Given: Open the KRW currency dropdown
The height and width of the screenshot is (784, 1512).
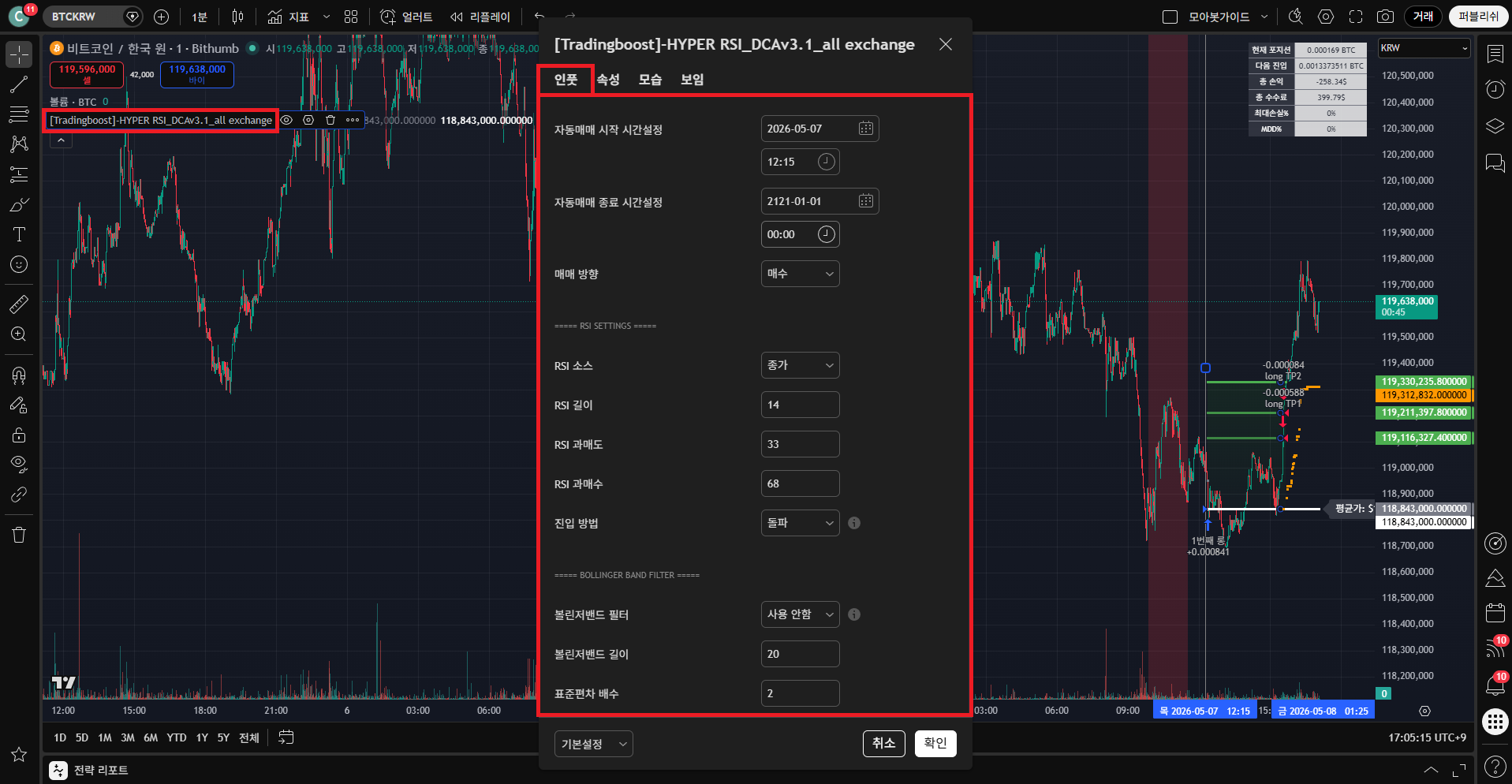Looking at the screenshot, I should click(x=1424, y=48).
